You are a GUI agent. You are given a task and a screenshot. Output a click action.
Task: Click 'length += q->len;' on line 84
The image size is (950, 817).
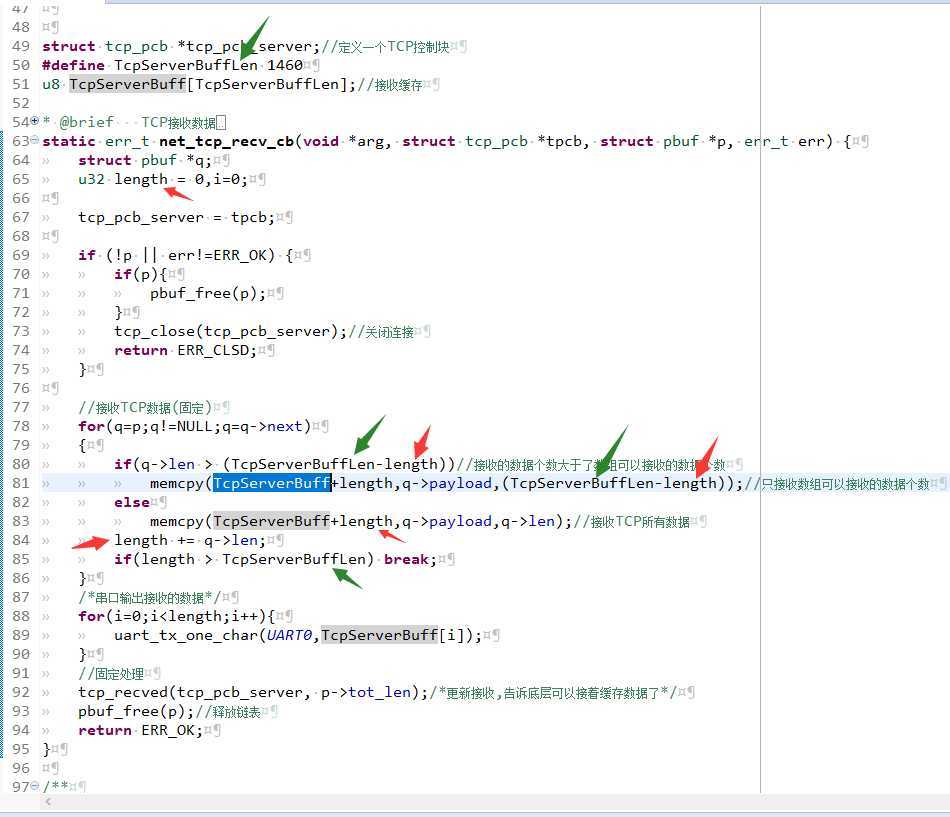point(190,540)
